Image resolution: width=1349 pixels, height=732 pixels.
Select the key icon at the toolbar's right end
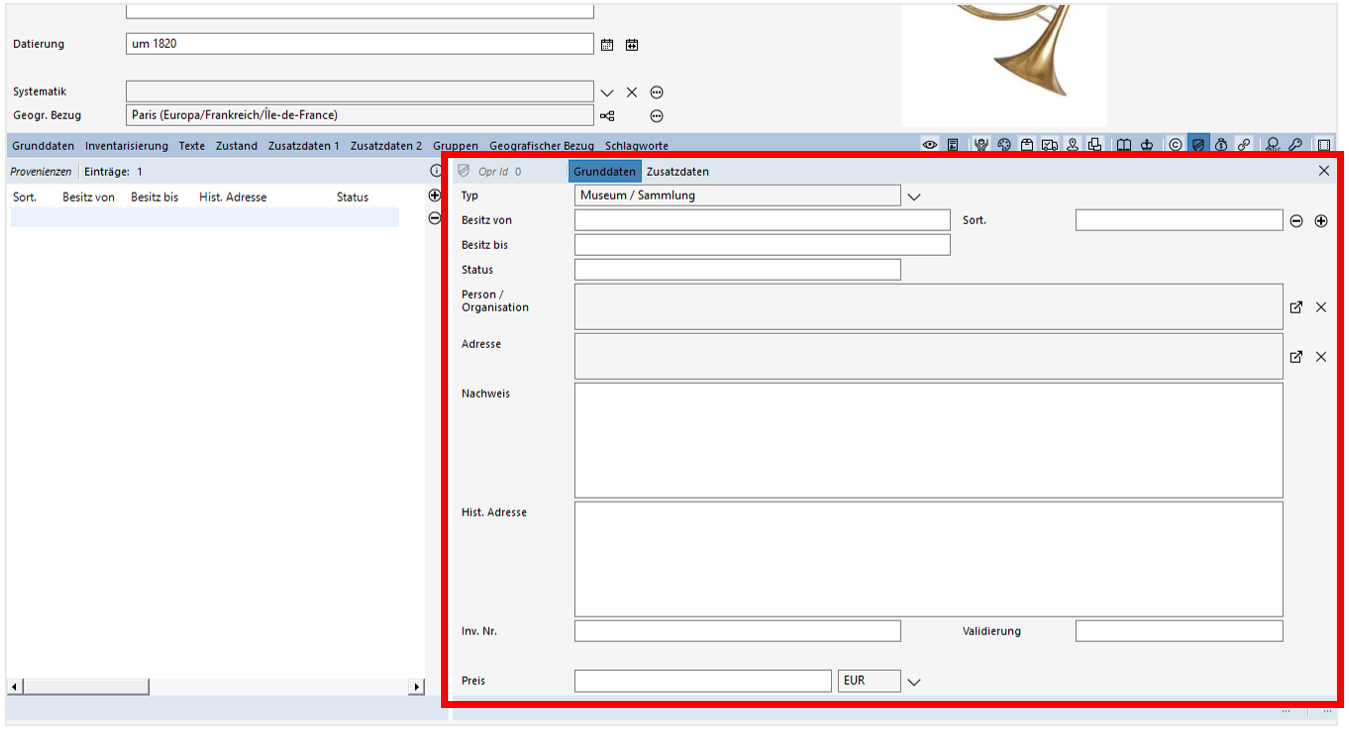[x=1296, y=145]
